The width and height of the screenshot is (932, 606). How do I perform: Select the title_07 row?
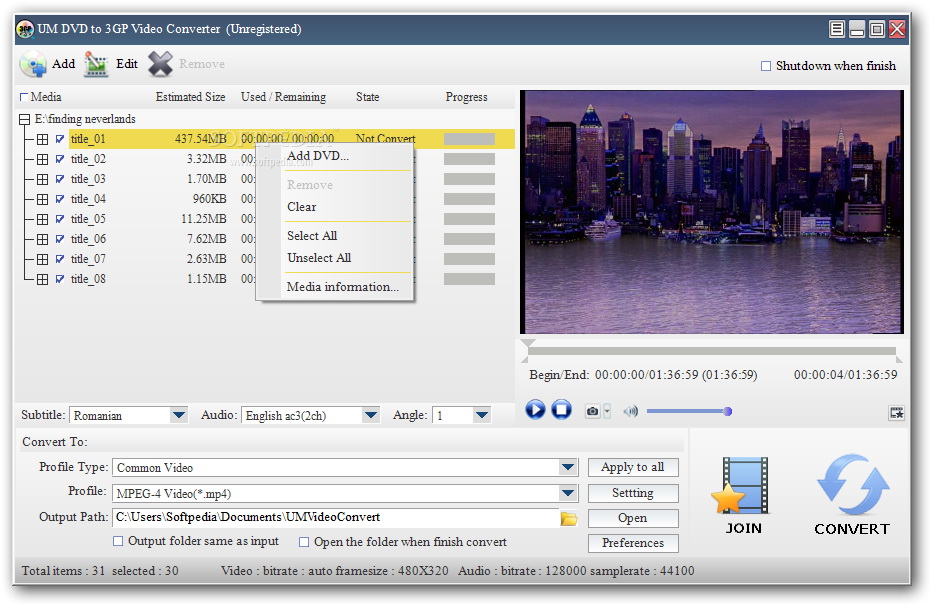coord(88,259)
